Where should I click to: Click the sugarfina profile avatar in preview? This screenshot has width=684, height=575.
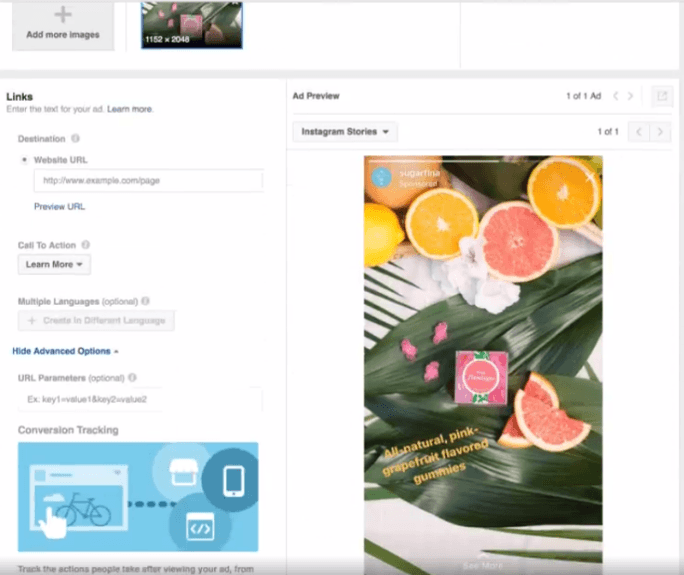[x=381, y=178]
